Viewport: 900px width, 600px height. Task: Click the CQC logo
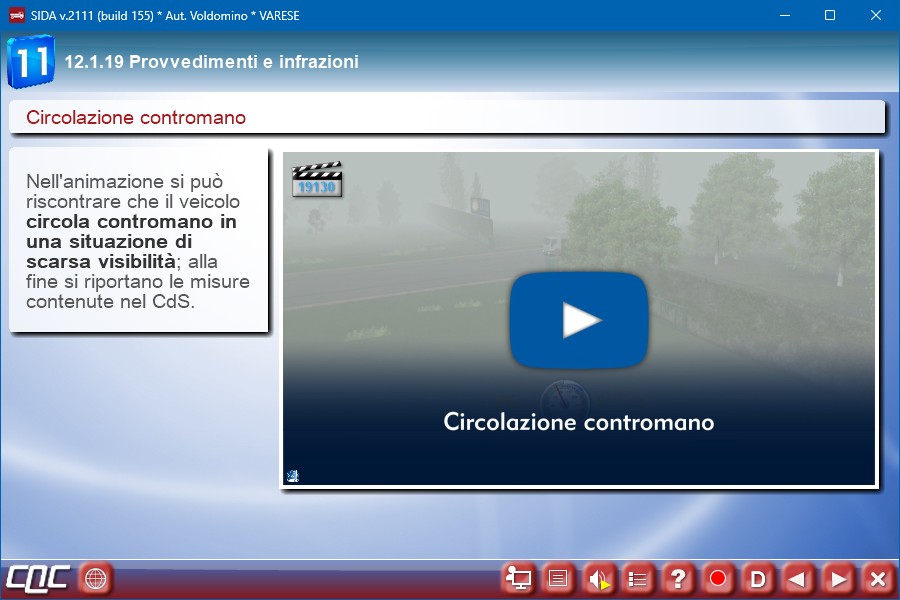coord(38,578)
